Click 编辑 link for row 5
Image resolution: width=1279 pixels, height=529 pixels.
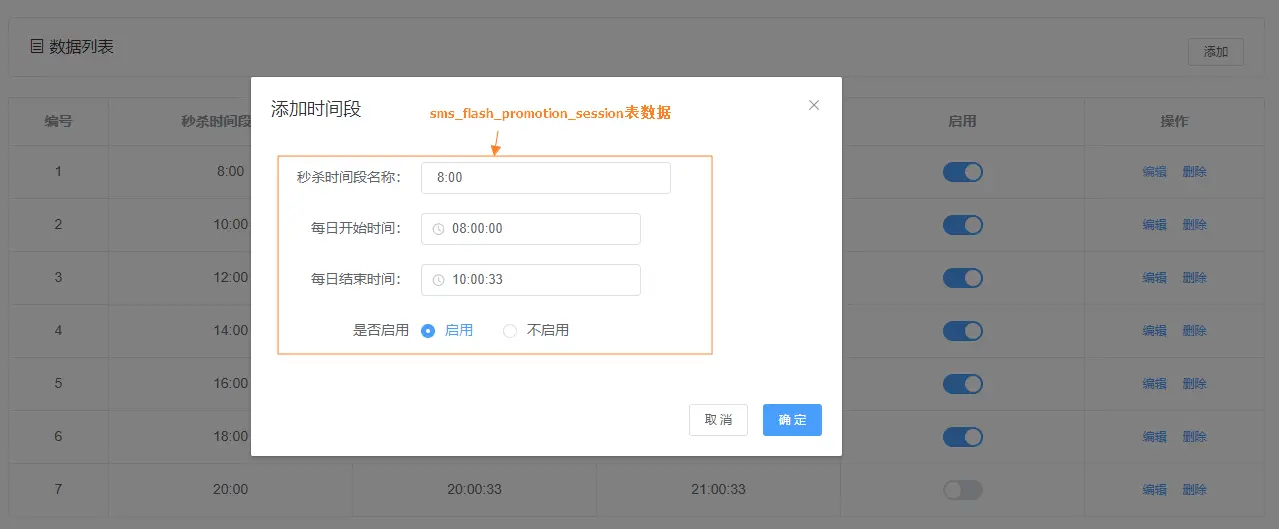click(1155, 384)
